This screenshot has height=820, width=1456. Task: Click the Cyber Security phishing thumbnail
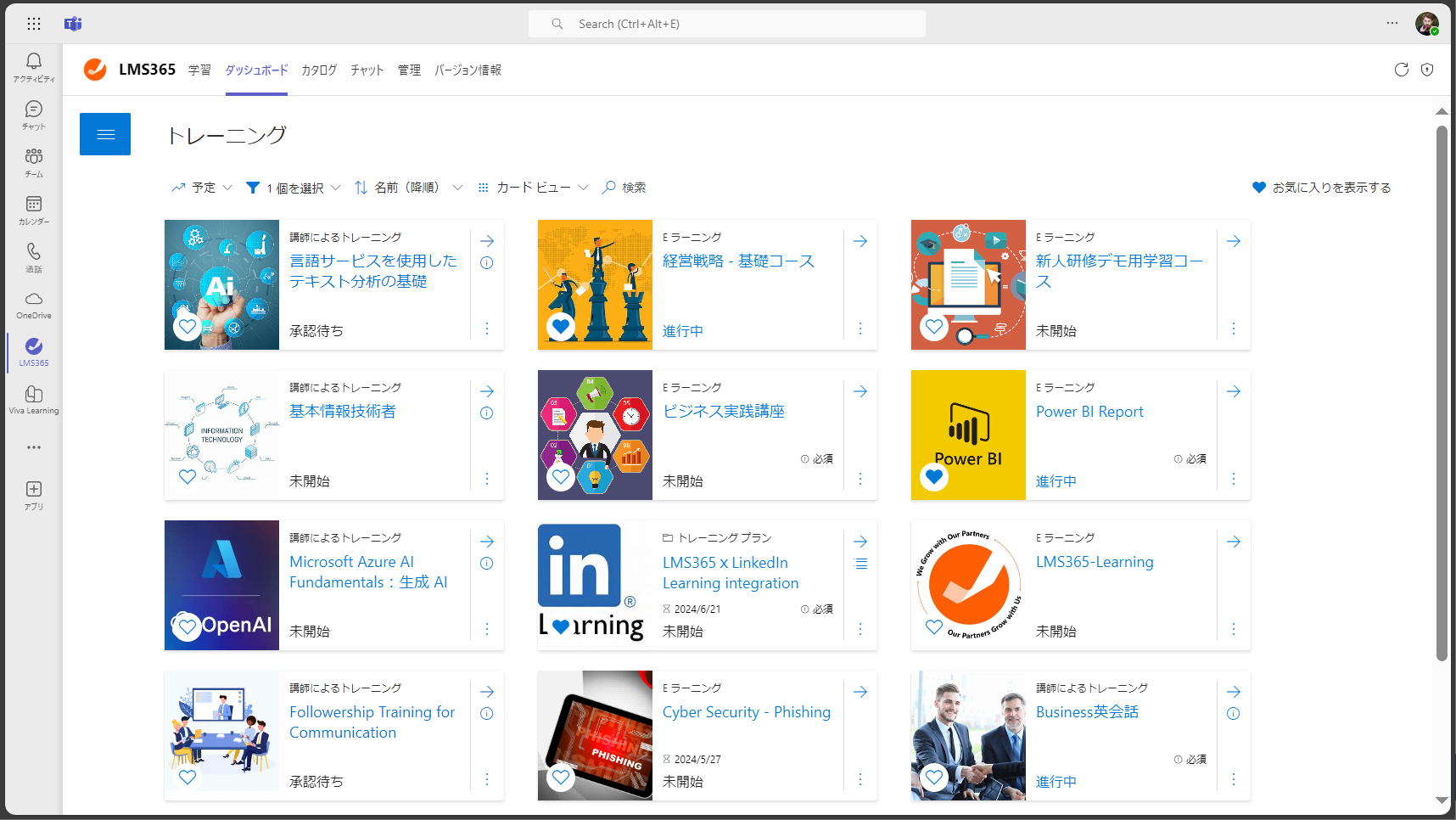pyautogui.click(x=595, y=736)
